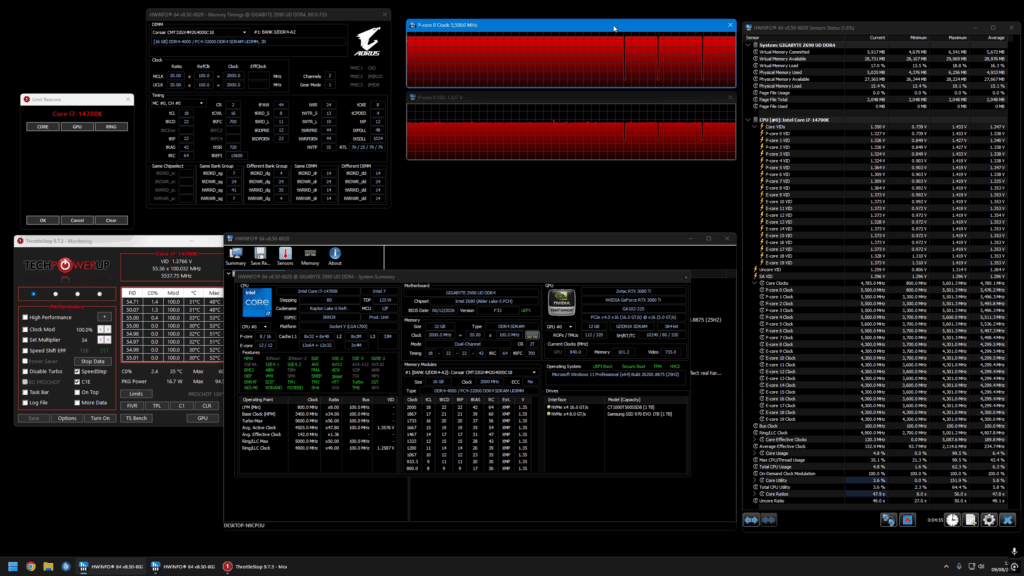The image size is (1024, 576).
Task: Click RING tab in Limit Reasons window
Action: [111, 127]
